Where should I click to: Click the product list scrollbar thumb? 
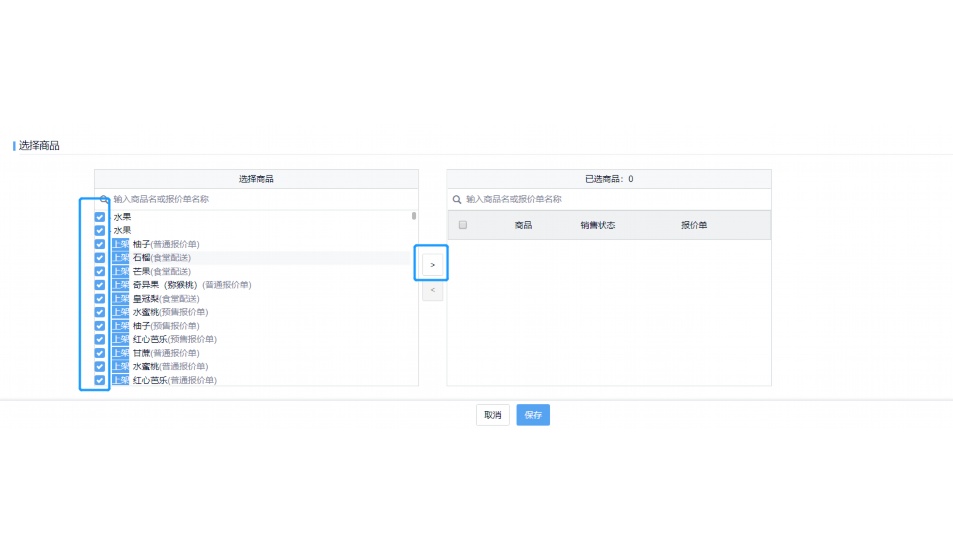pos(414,216)
